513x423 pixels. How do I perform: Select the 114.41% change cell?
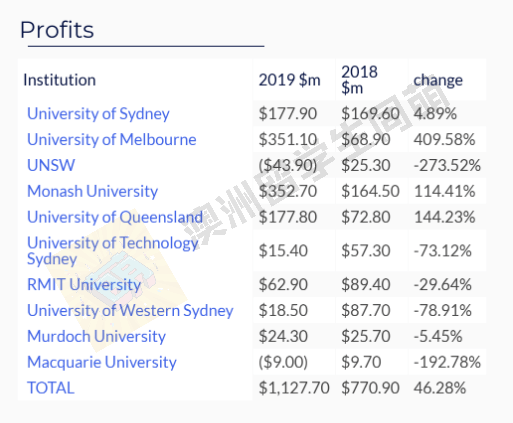coord(444,191)
